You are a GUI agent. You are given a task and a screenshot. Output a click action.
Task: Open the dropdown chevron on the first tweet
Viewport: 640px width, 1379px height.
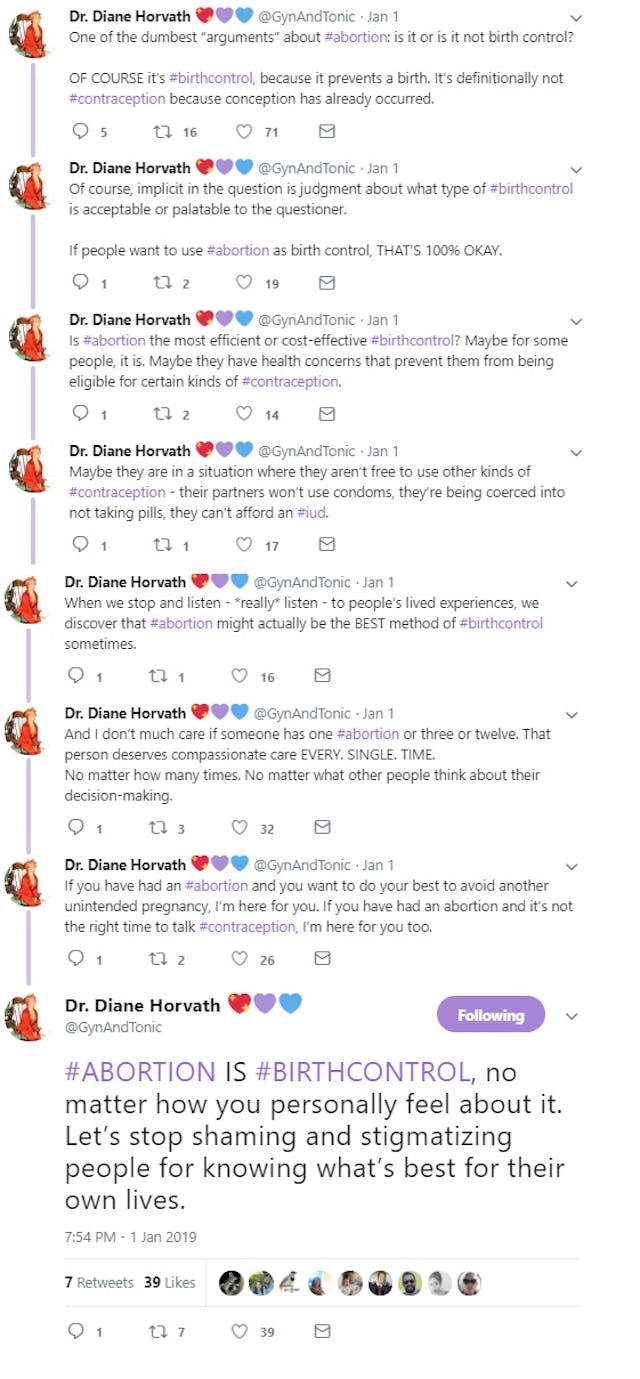[575, 18]
